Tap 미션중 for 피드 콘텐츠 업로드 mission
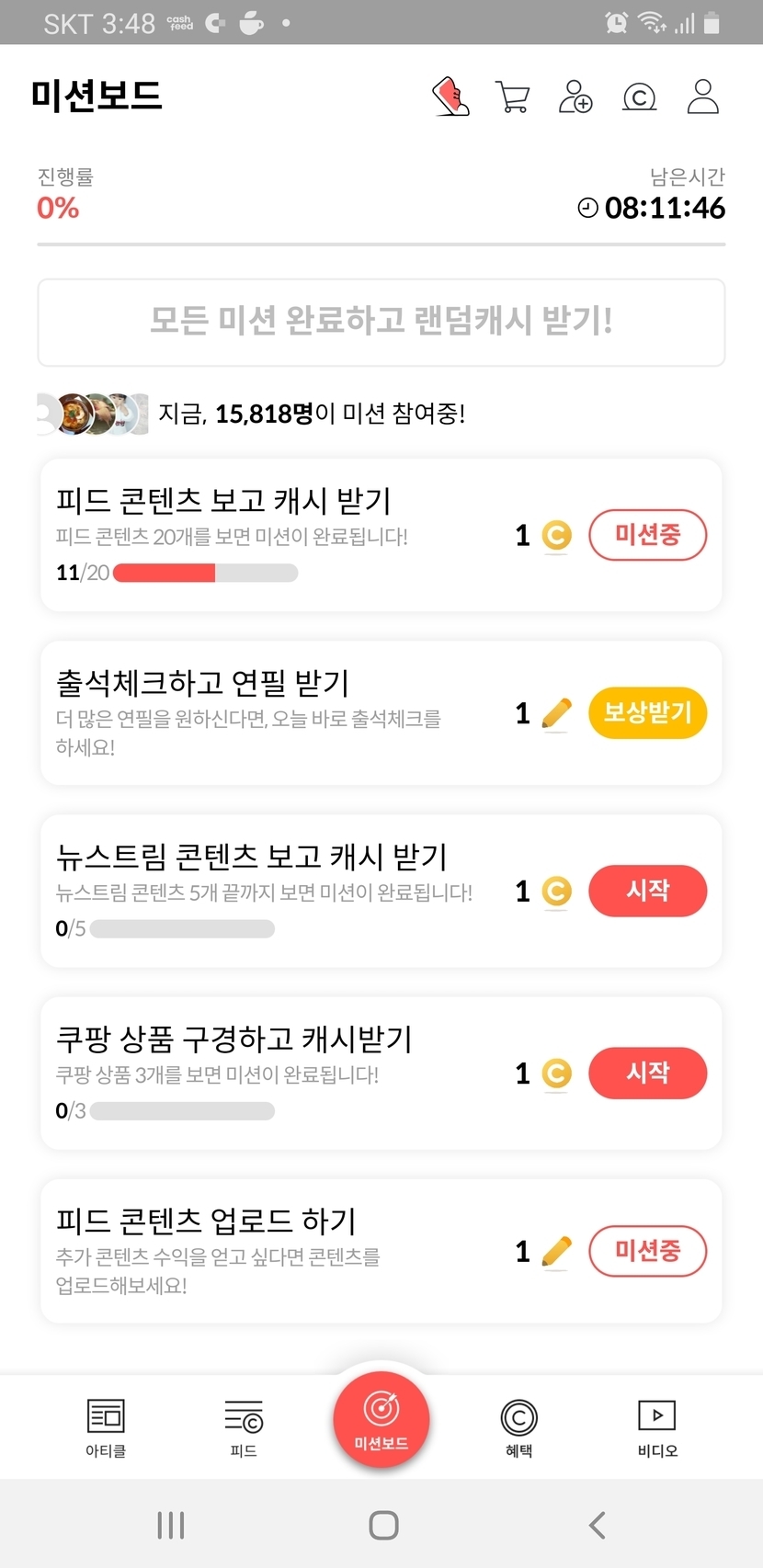Screen dimensions: 763x1568 647,1251
